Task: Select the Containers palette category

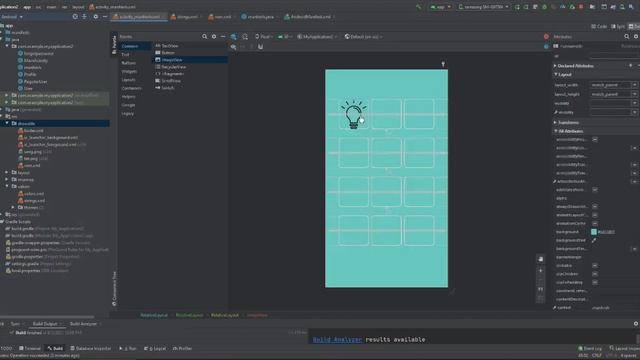Action: pyautogui.click(x=131, y=88)
